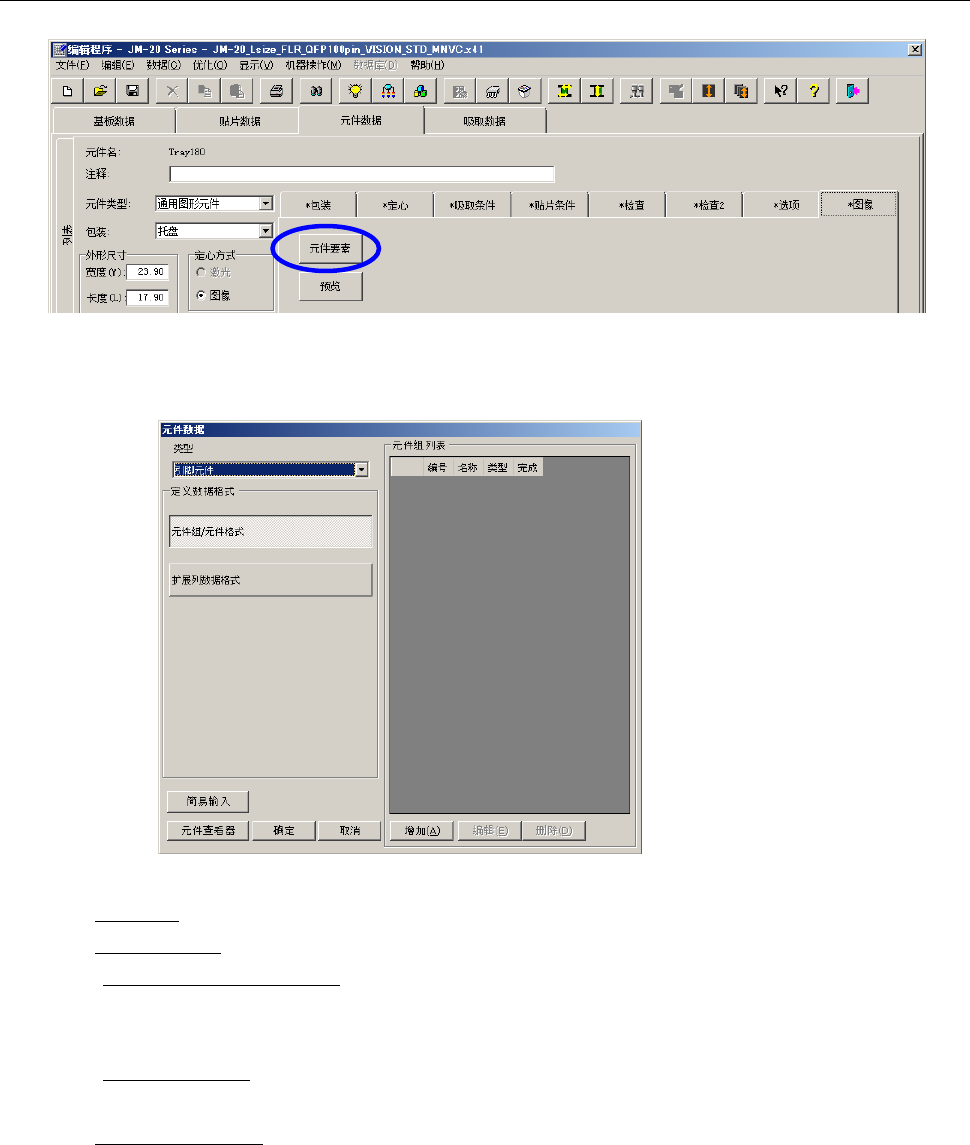970x1145 pixels.
Task: Click the Copy toolbar icon
Action: (x=205, y=91)
